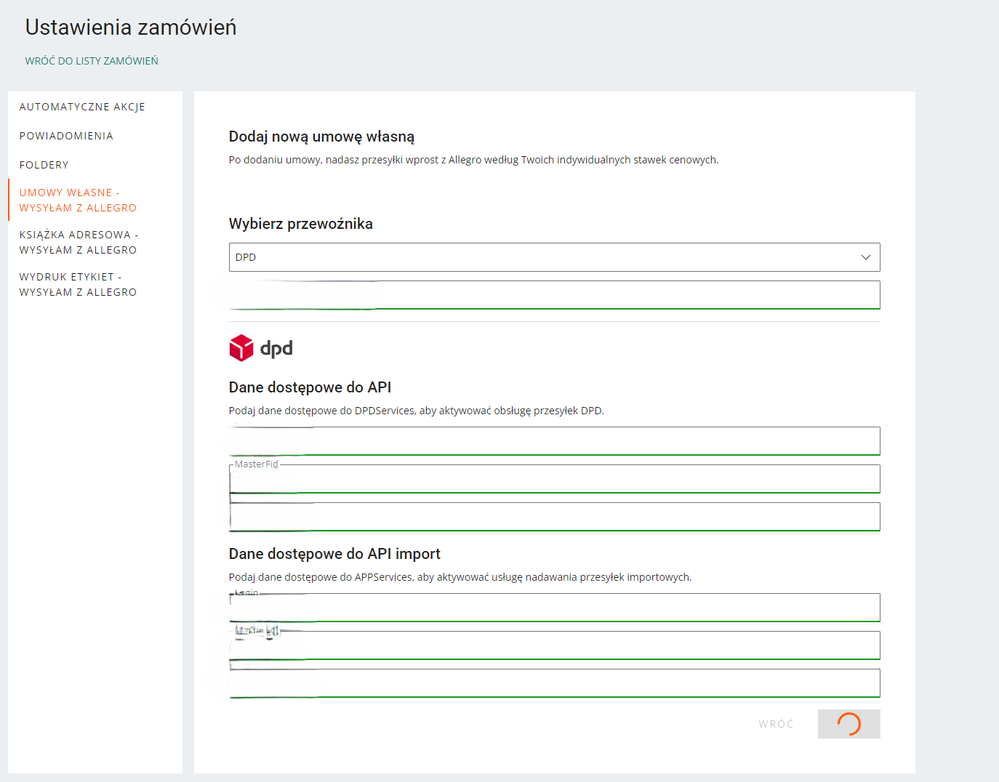Image resolution: width=999 pixels, height=782 pixels.
Task: Click field just below the MasterFid input
Action: (554, 516)
